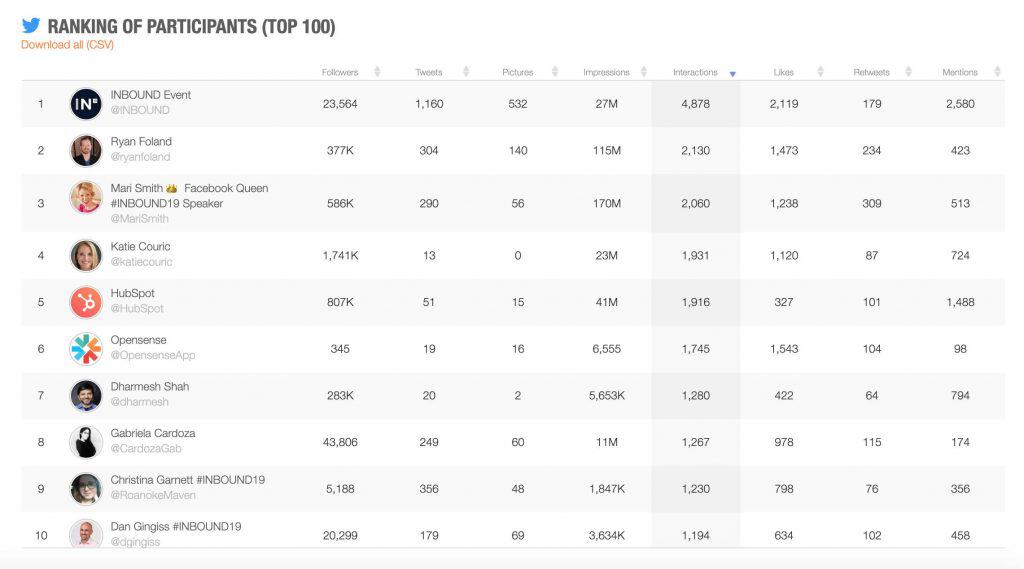Open Ryan Foland's profile picture

[x=86, y=150]
